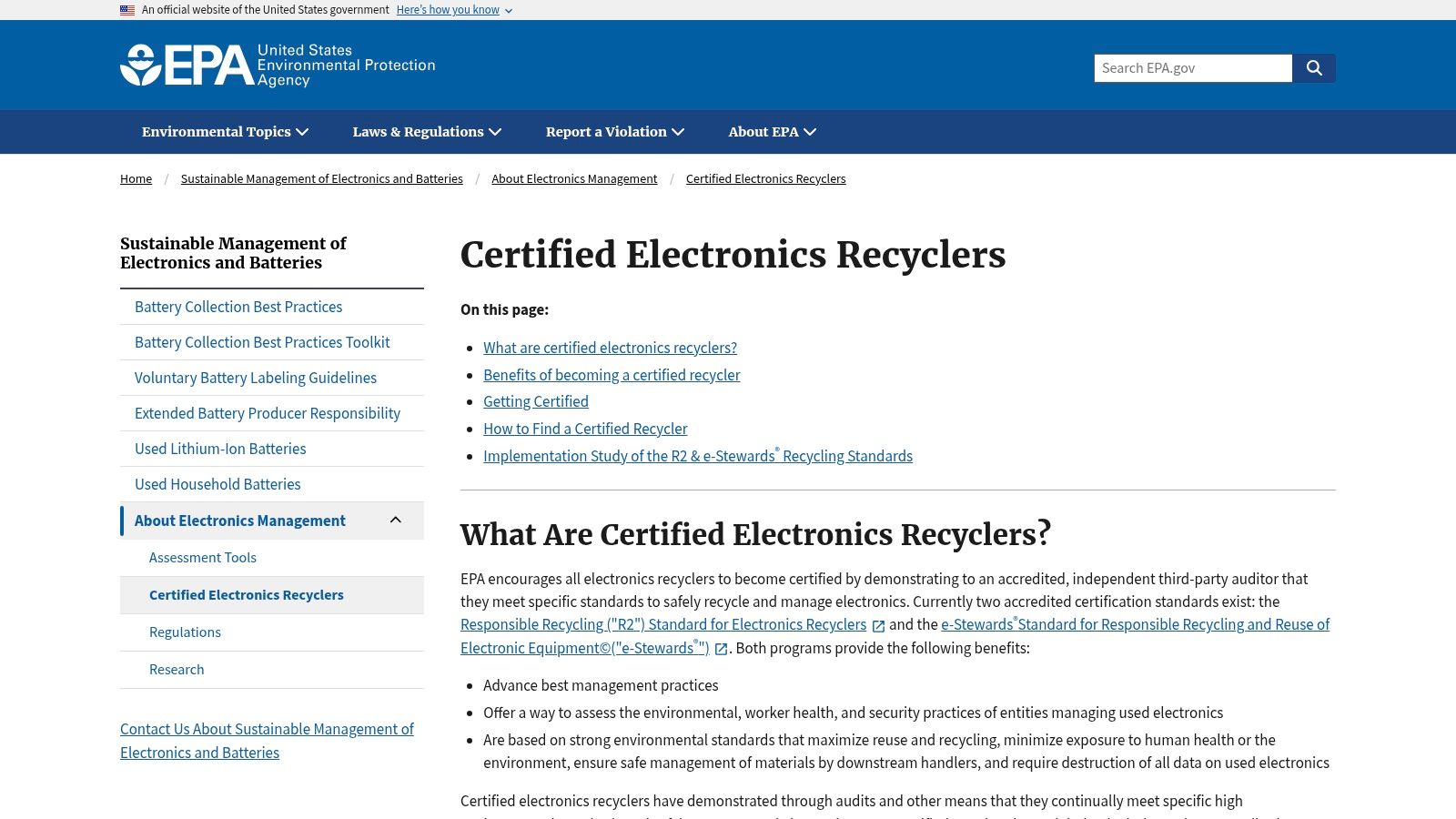This screenshot has height=819, width=1456.
Task: Click the external link icon after R2 Standard
Action: pyautogui.click(x=878, y=626)
